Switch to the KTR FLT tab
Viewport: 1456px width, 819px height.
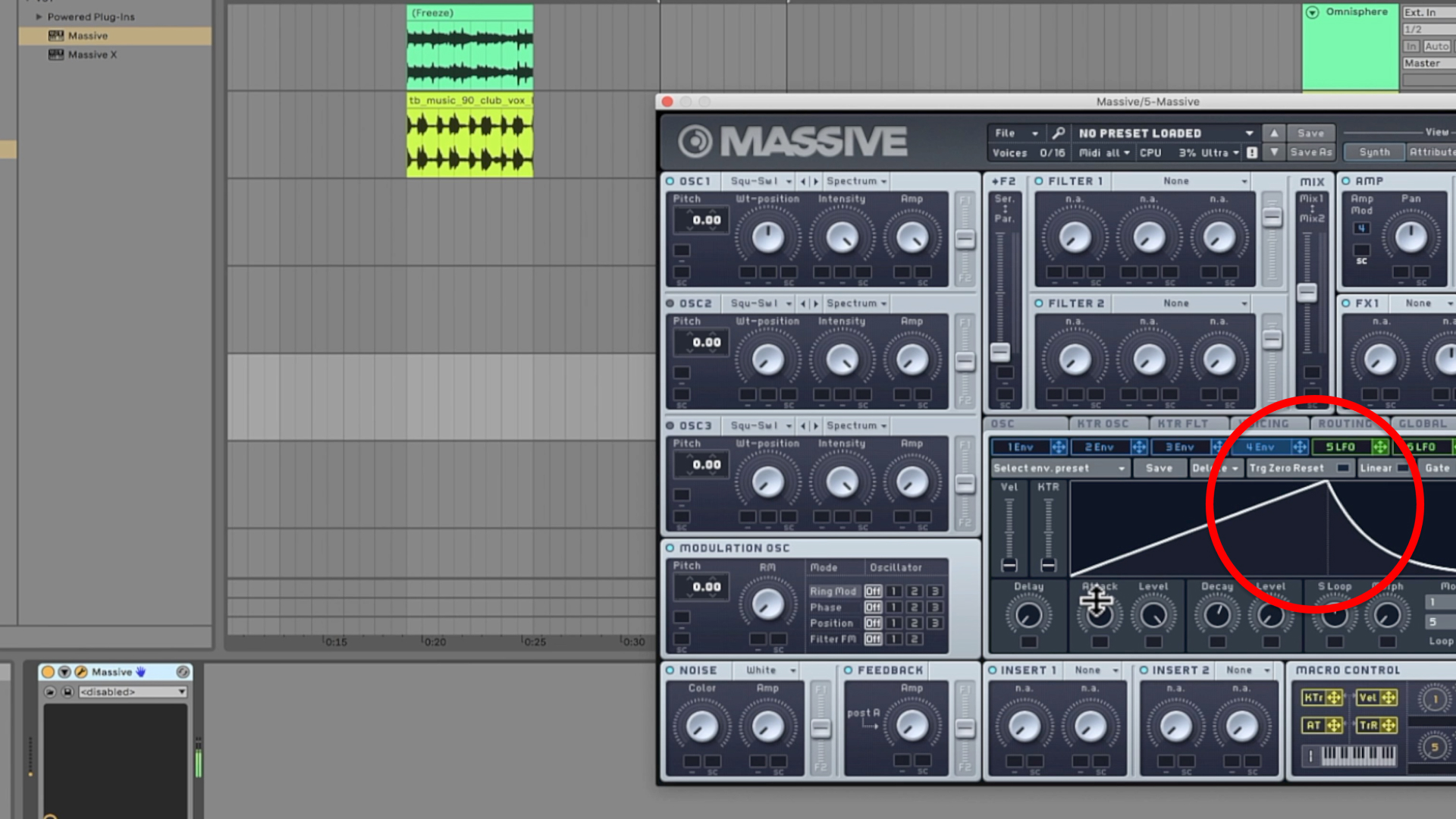pos(1186,424)
